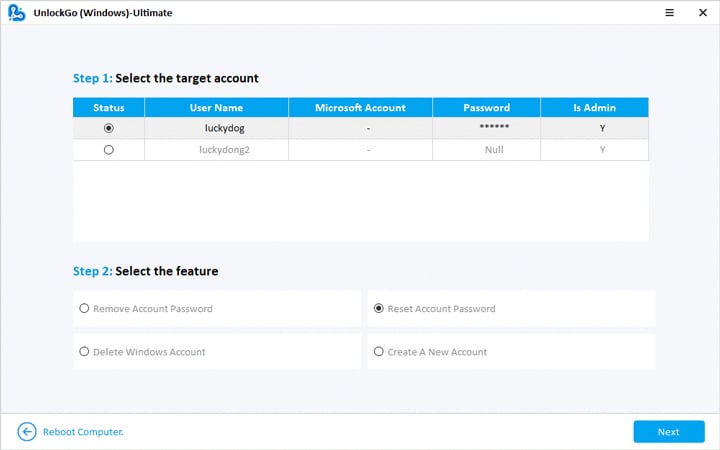The height and width of the screenshot is (450, 720).
Task: Click the Is Admin column header
Action: click(x=594, y=107)
